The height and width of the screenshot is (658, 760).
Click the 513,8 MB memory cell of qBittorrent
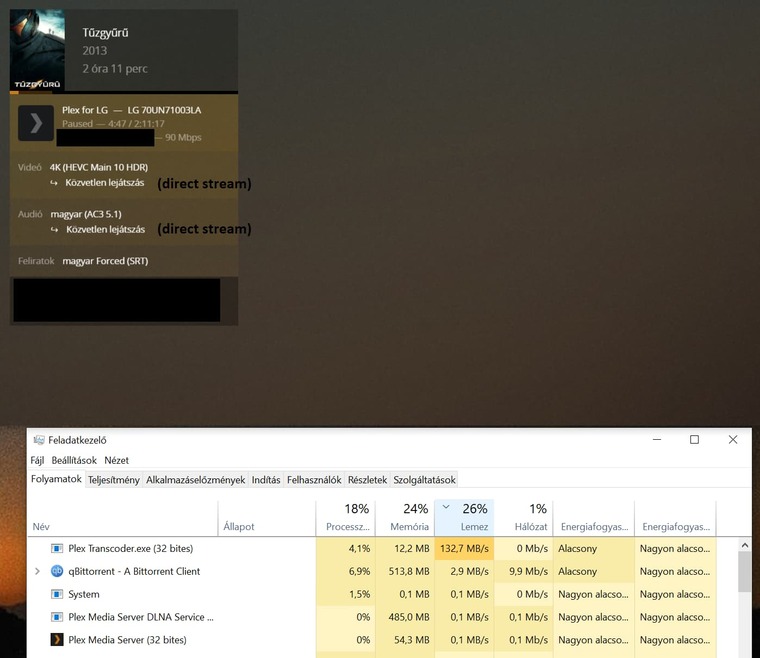tap(405, 571)
